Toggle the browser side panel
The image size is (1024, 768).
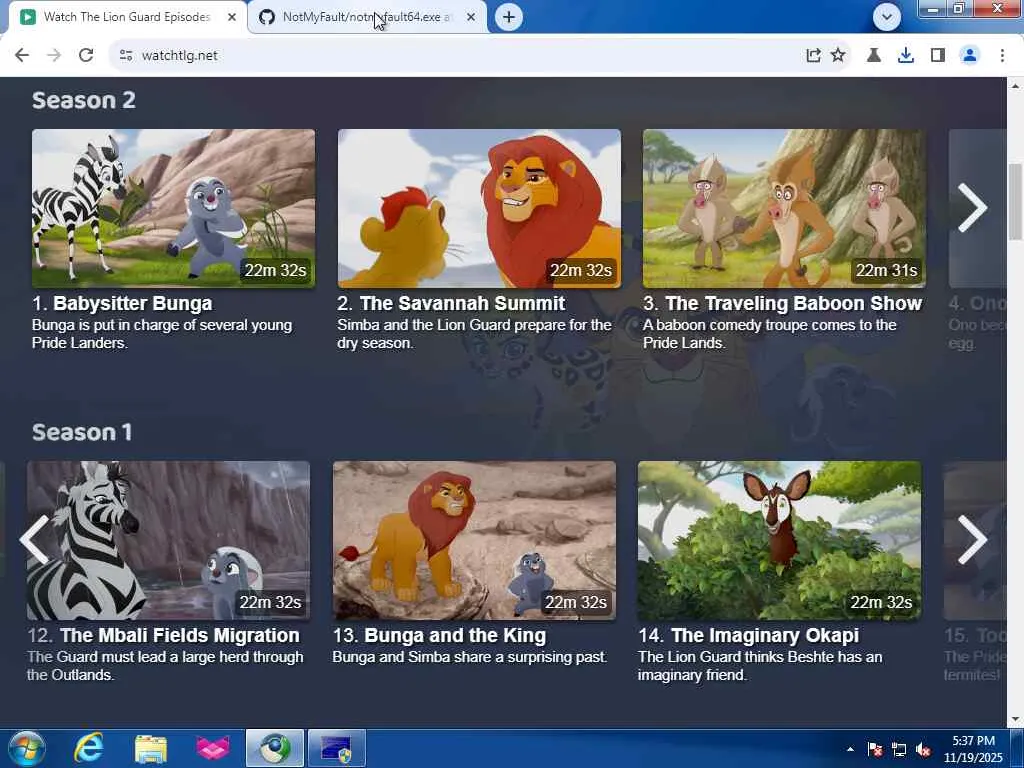938,56
